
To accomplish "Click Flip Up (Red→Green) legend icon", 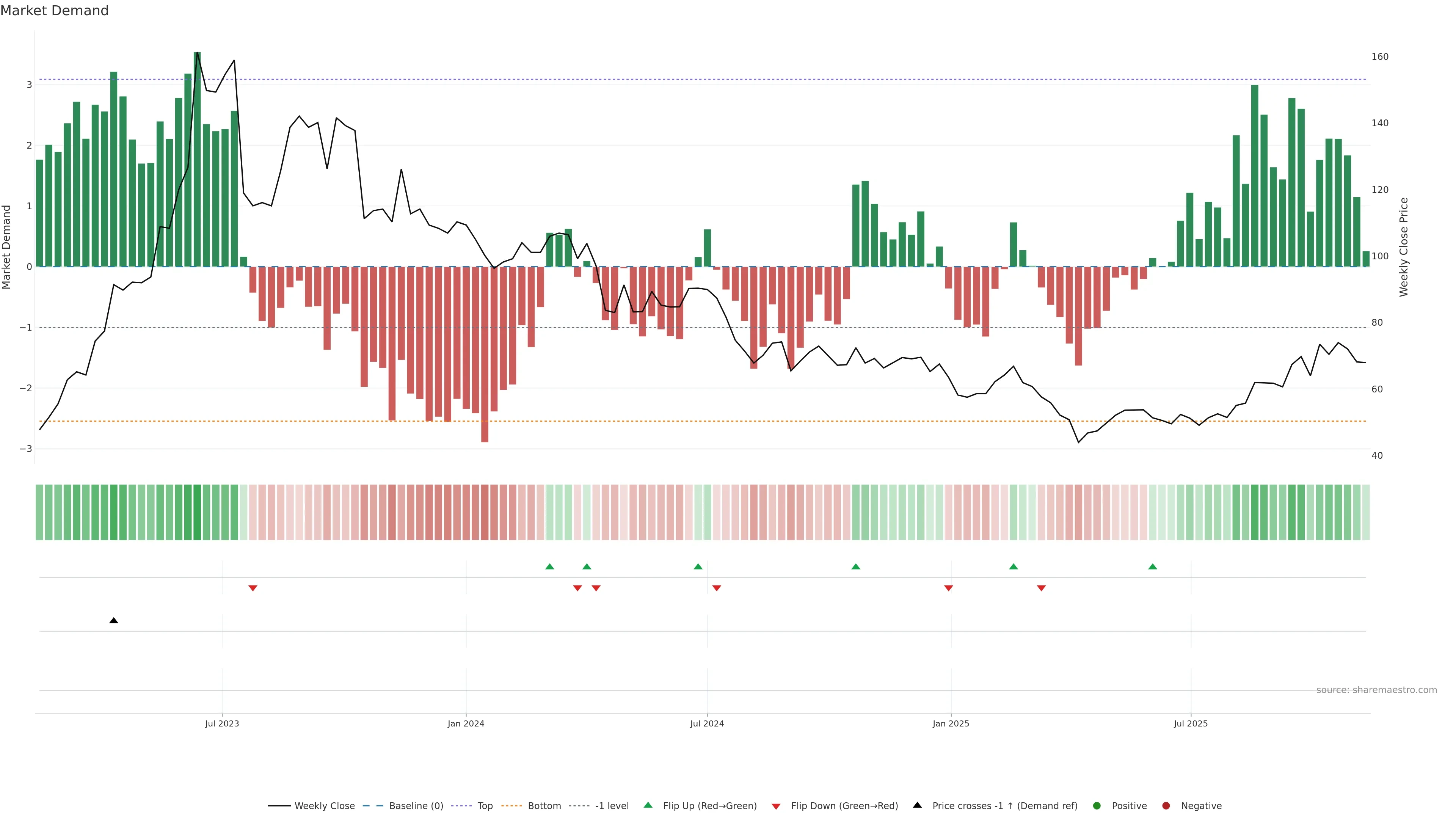I will pyautogui.click(x=648, y=805).
